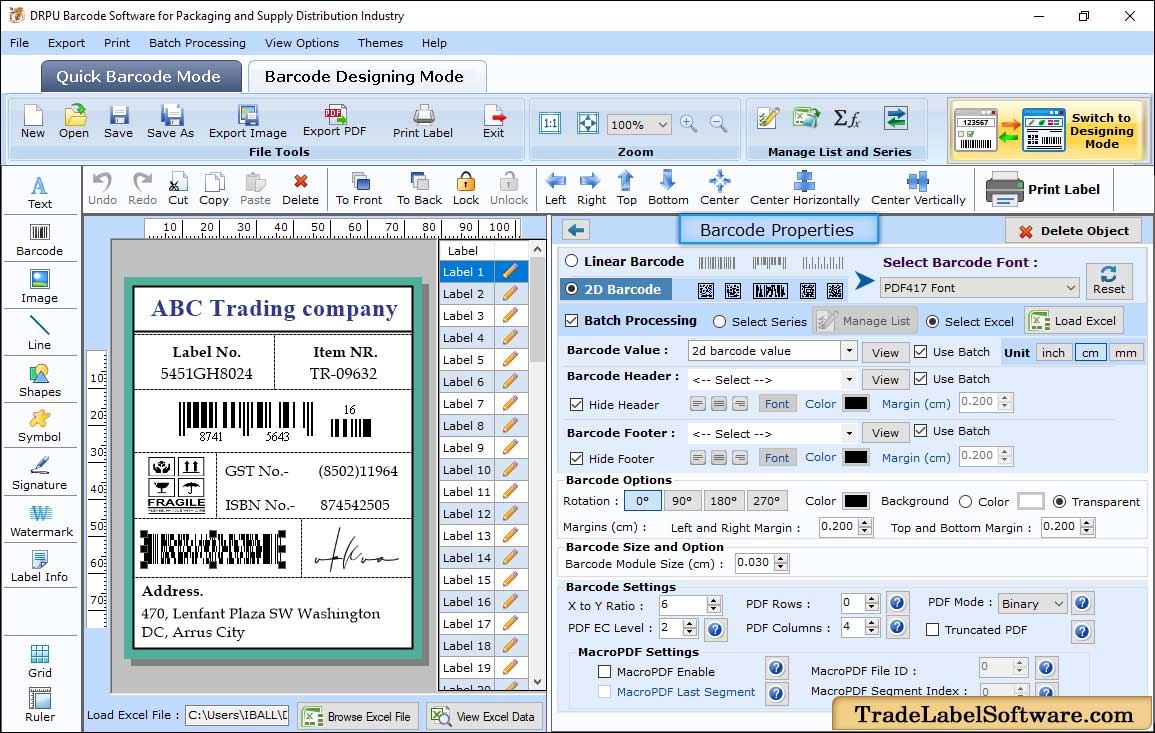Click the back arrow in Barcode Properties
Image resolution: width=1155 pixels, height=733 pixels.
point(576,231)
